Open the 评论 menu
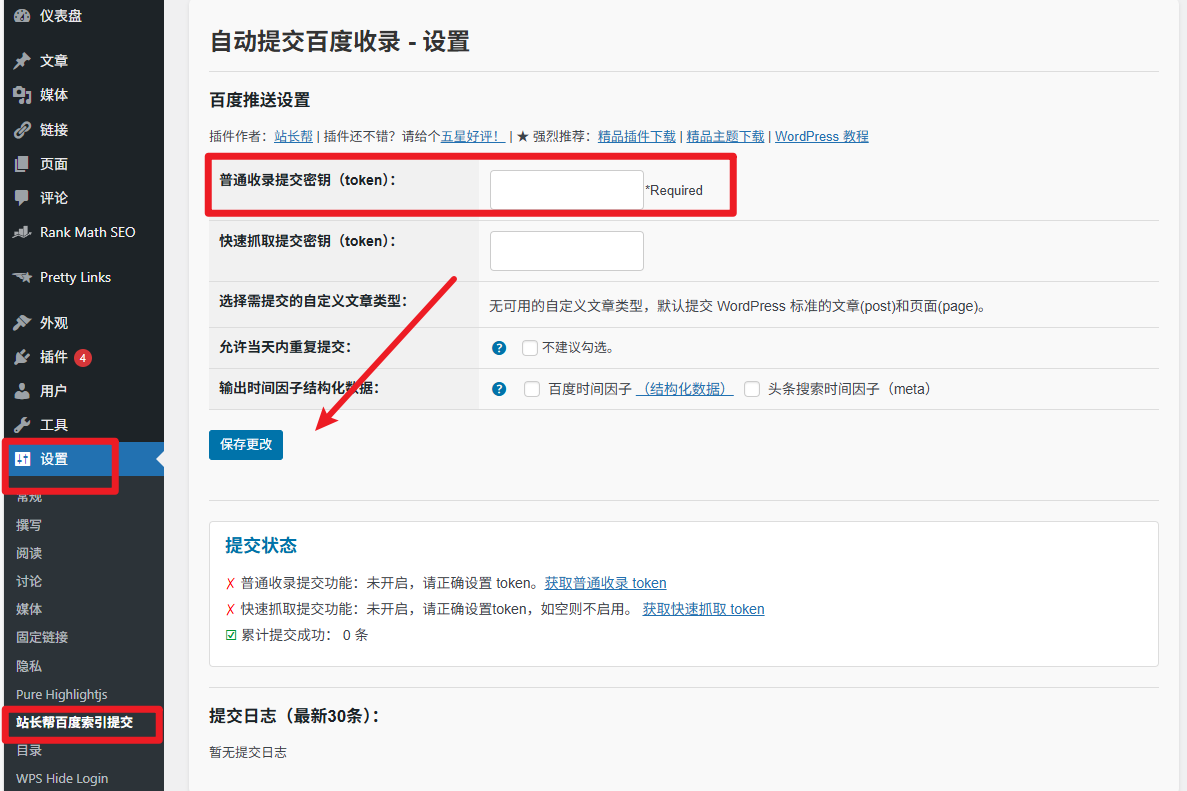This screenshot has height=791, width=1187. [83, 198]
